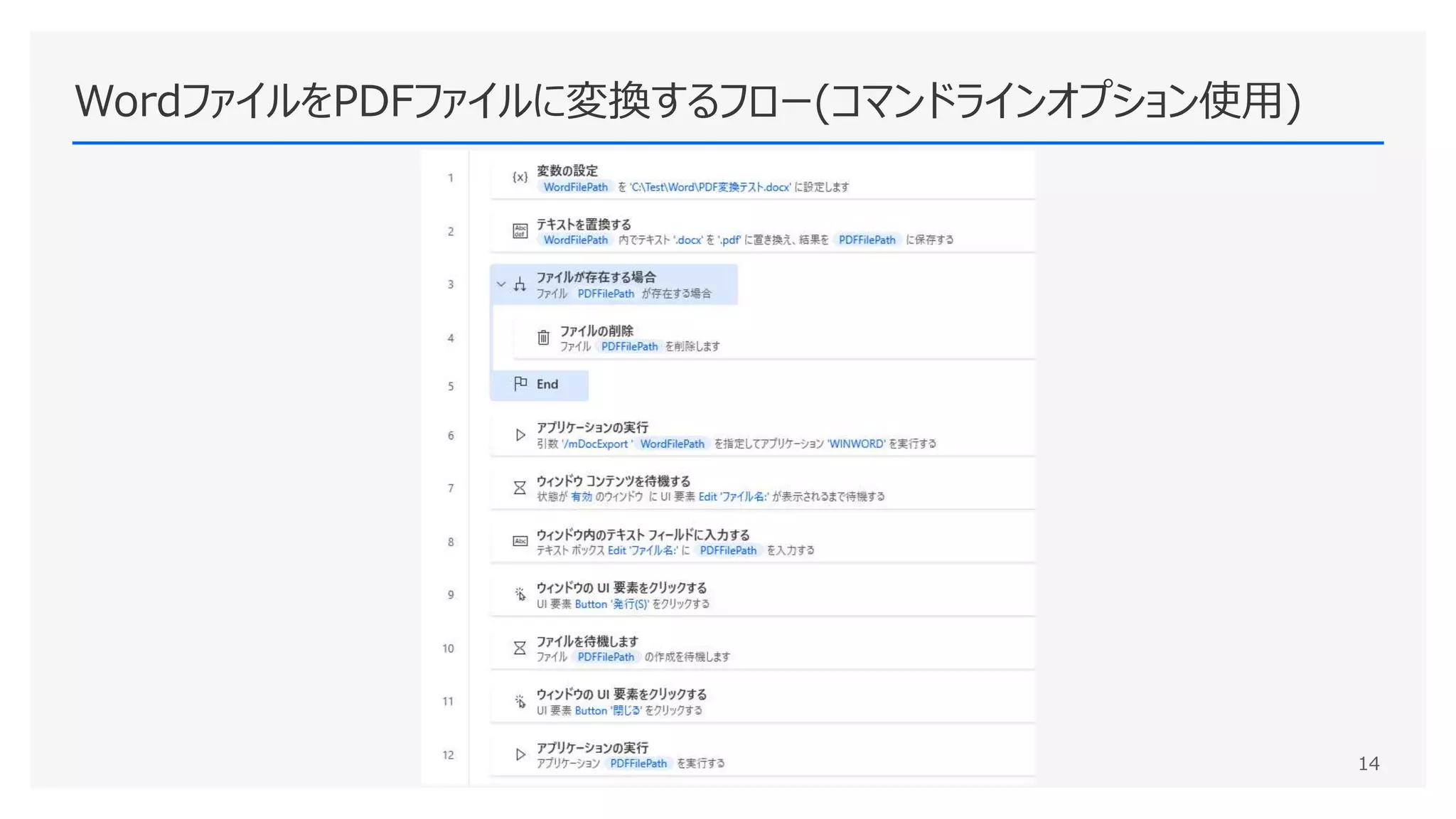This screenshot has width=1456, height=819.
Task: Click line number 12 in the gutter
Action: click(448, 754)
